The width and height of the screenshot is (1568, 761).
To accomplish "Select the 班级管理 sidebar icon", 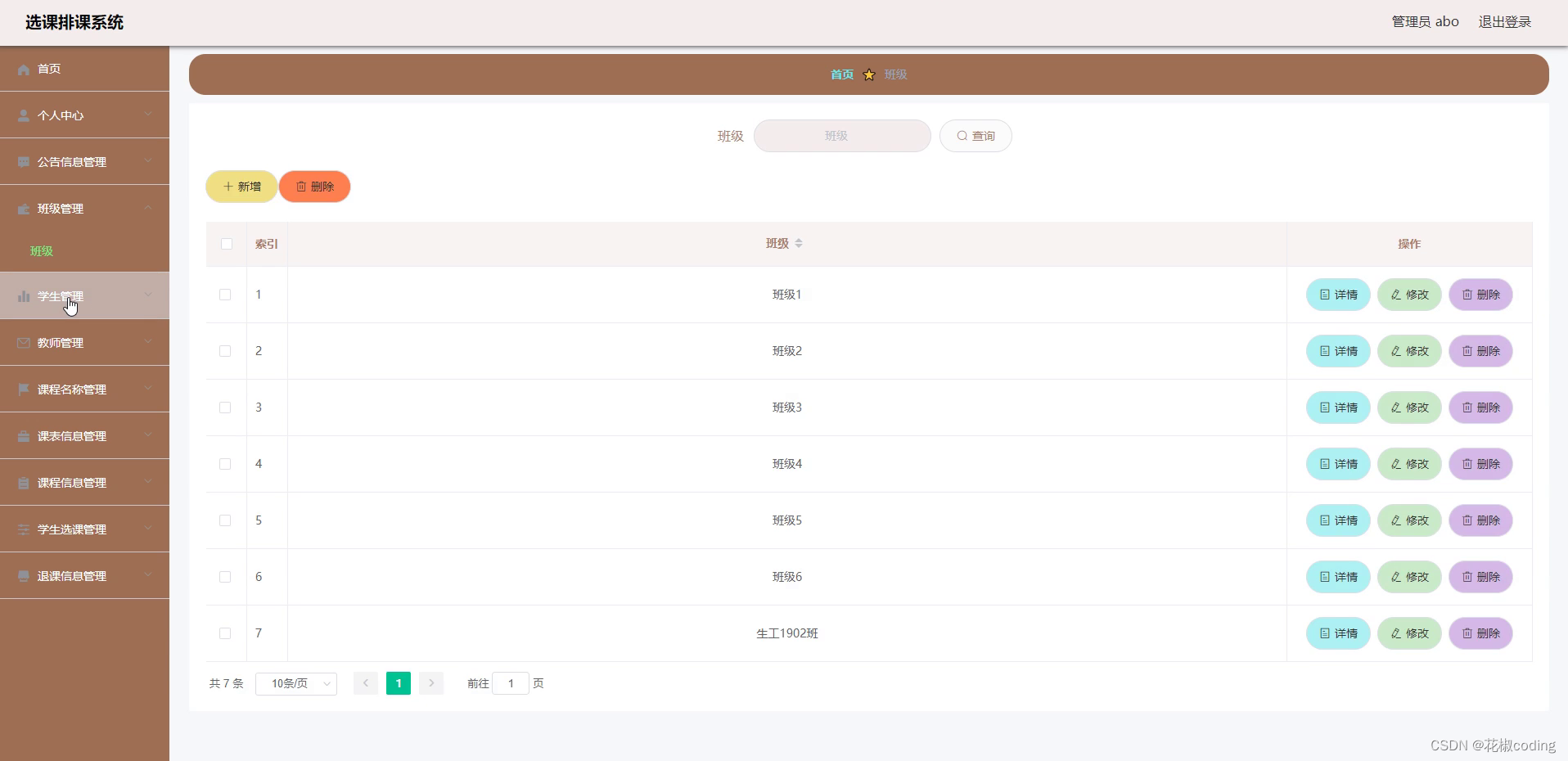I will pos(23,209).
